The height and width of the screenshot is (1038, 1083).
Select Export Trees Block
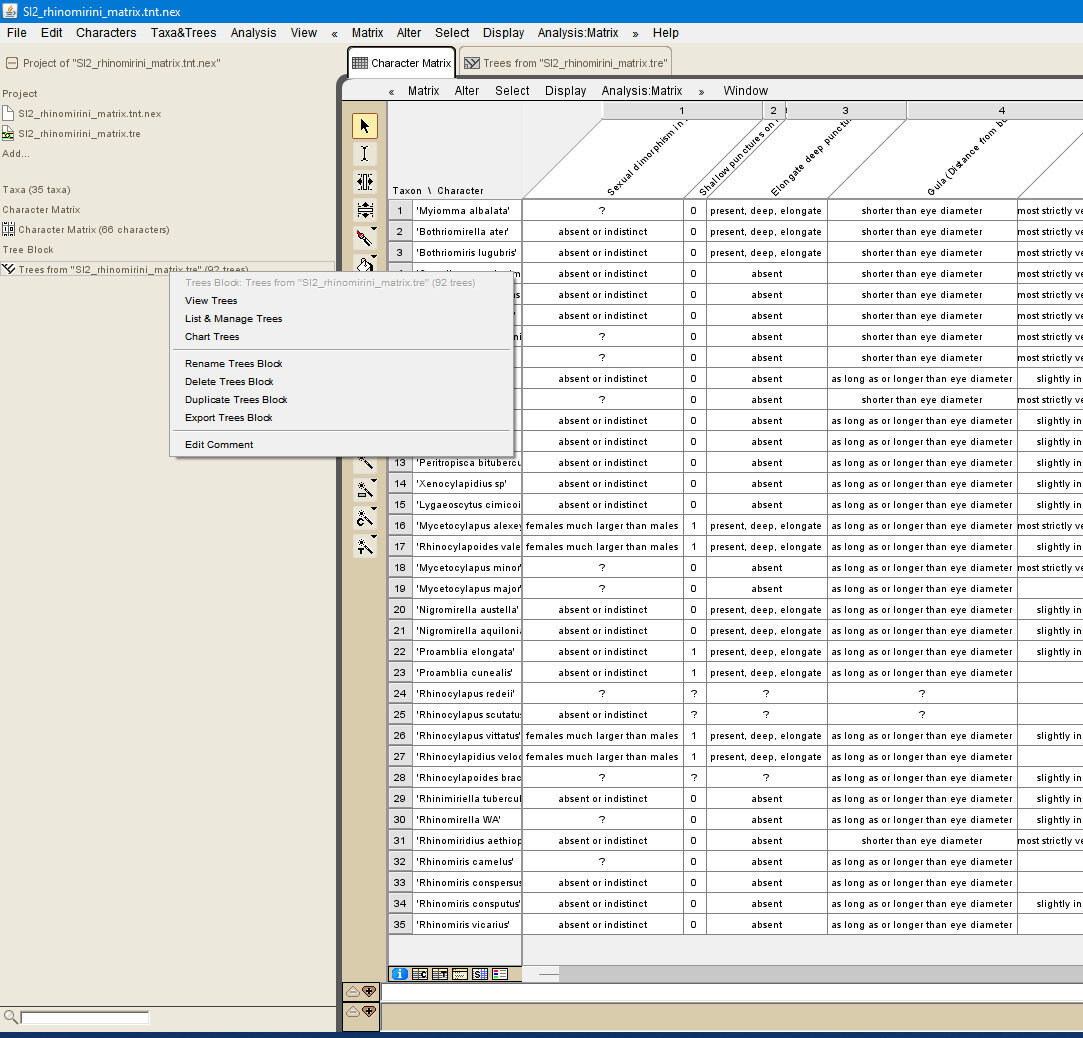[x=229, y=417]
